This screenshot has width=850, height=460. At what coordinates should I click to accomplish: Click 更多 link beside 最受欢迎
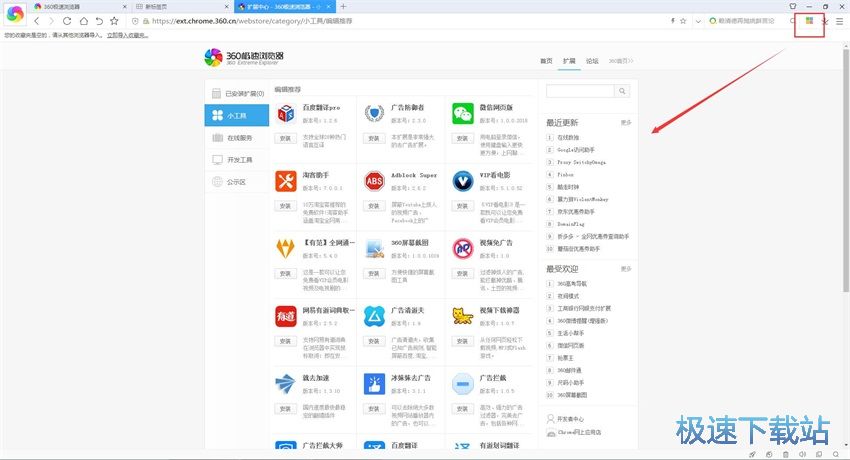pyautogui.click(x=626, y=269)
